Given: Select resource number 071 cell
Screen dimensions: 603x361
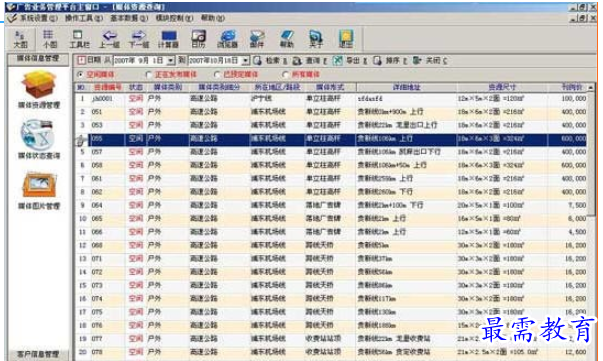Looking at the screenshot, I should pyautogui.click(x=108, y=259).
